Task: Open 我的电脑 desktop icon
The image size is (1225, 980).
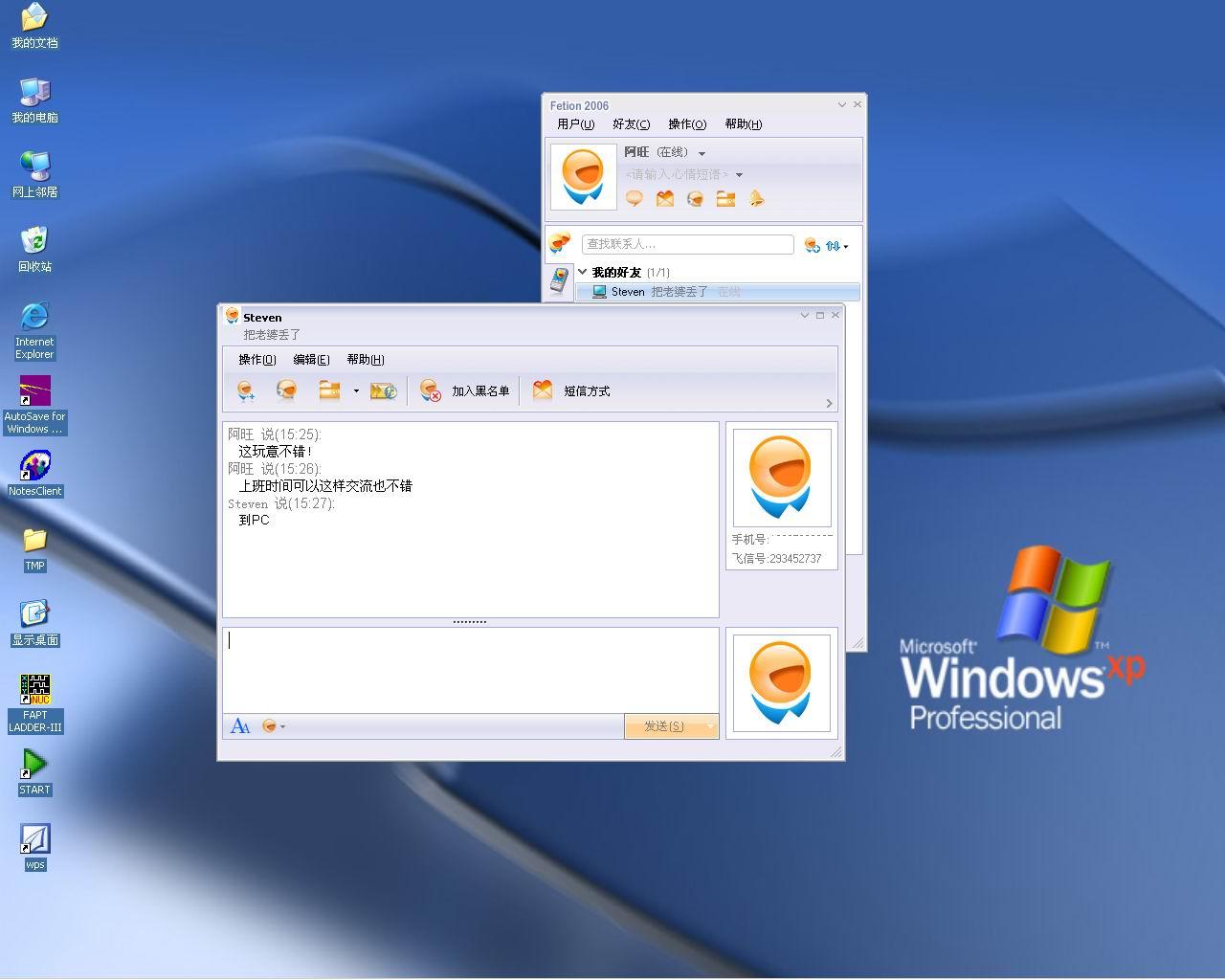Action: (34, 100)
